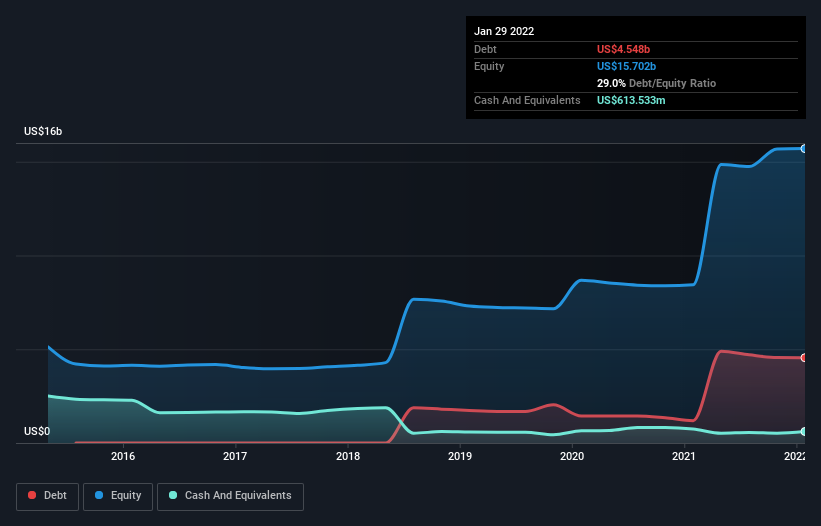The width and height of the screenshot is (821, 526).
Task: Click the Jan 29 2022 tooltip date
Action: pyautogui.click(x=504, y=31)
